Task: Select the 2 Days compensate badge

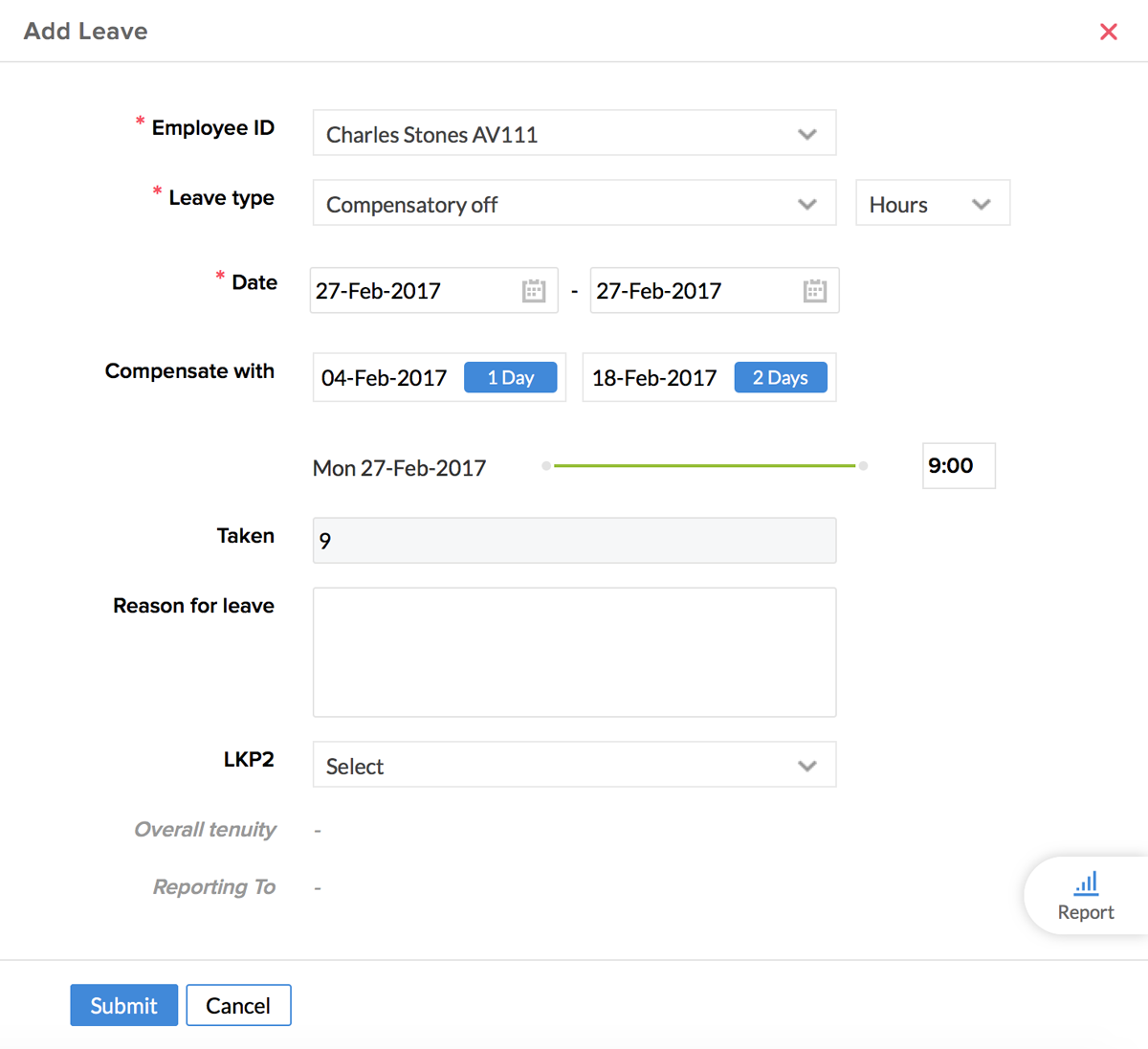Action: tap(780, 378)
